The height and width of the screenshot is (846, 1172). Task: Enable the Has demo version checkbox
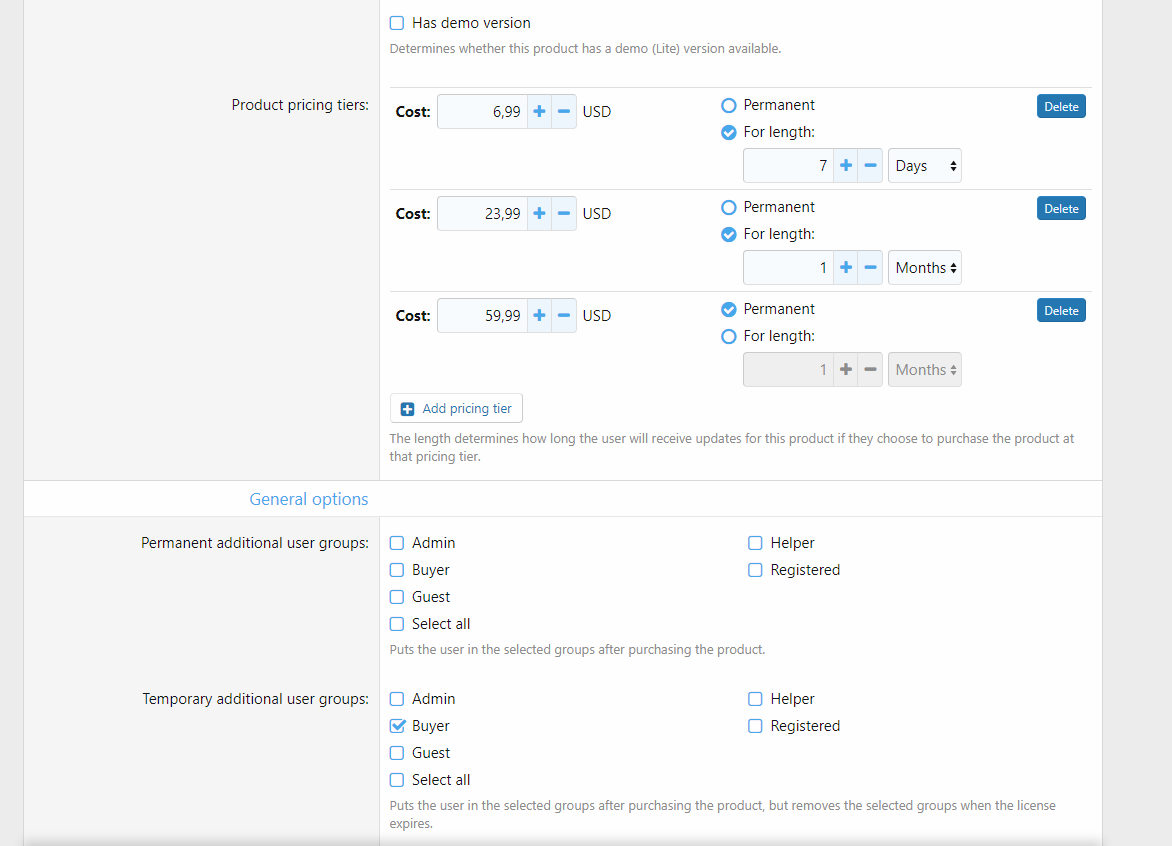point(397,23)
